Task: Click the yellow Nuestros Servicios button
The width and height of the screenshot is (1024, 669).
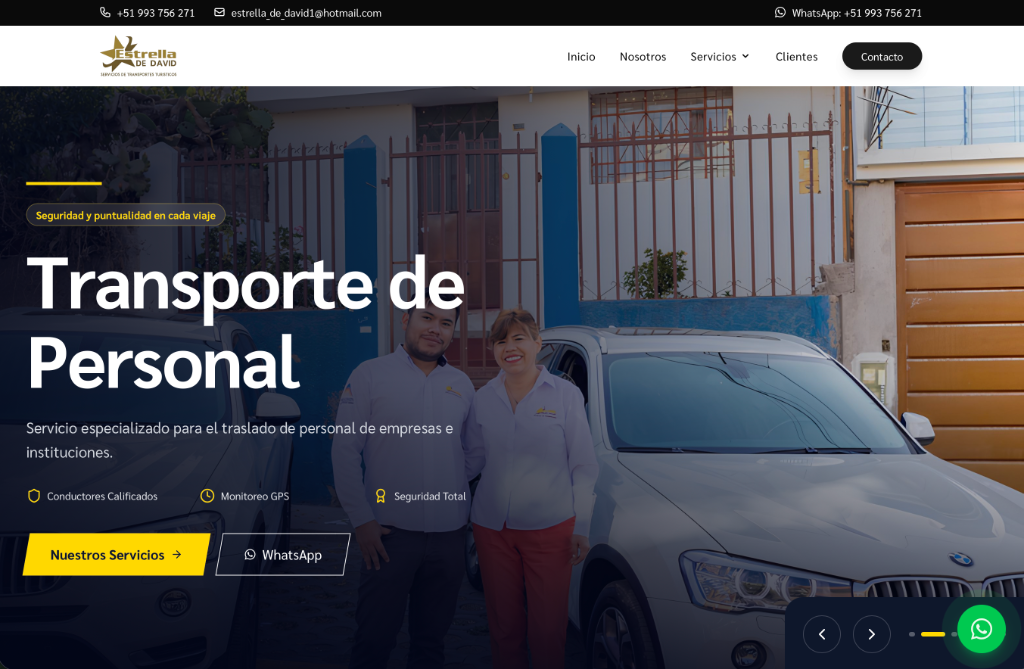Action: coord(117,555)
